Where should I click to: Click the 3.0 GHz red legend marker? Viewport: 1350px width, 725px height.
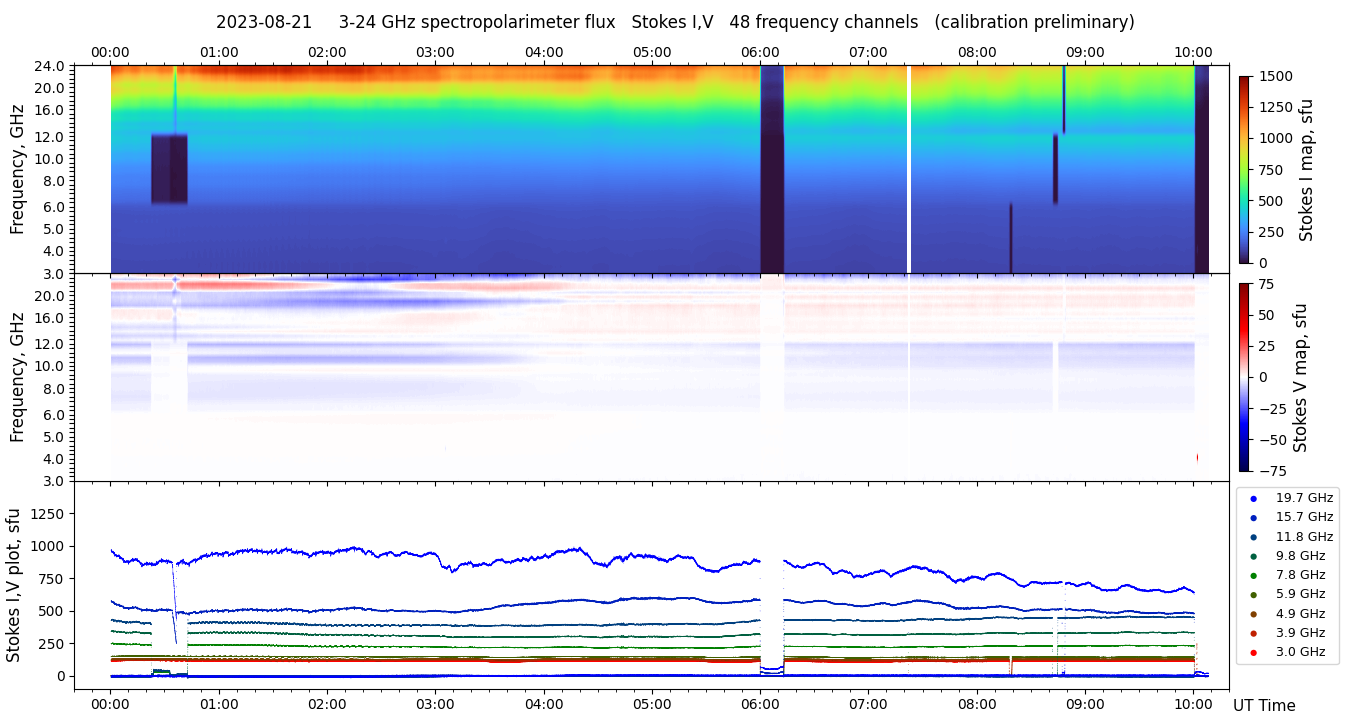coord(1253,652)
